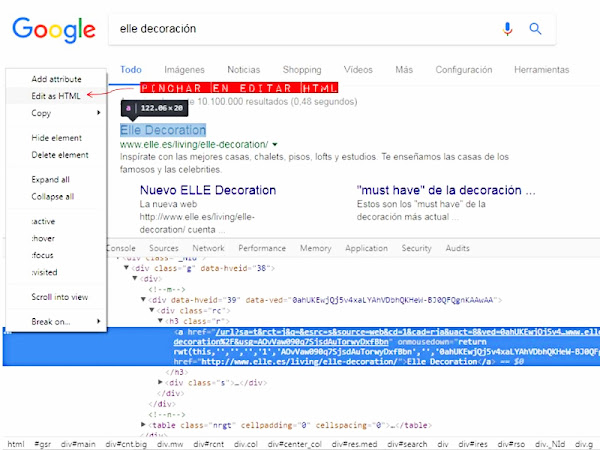
Task: Expand the div class="s" node
Action: 160,382
